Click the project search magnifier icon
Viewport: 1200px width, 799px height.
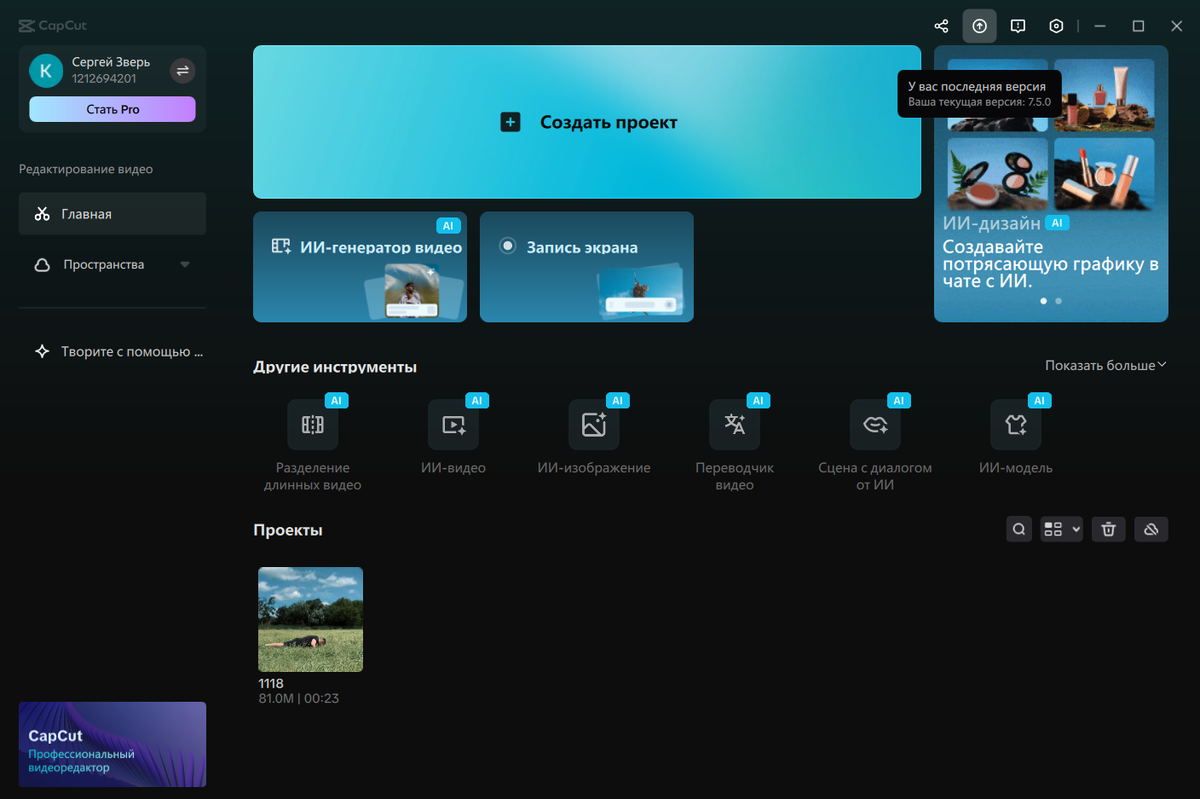click(1019, 530)
